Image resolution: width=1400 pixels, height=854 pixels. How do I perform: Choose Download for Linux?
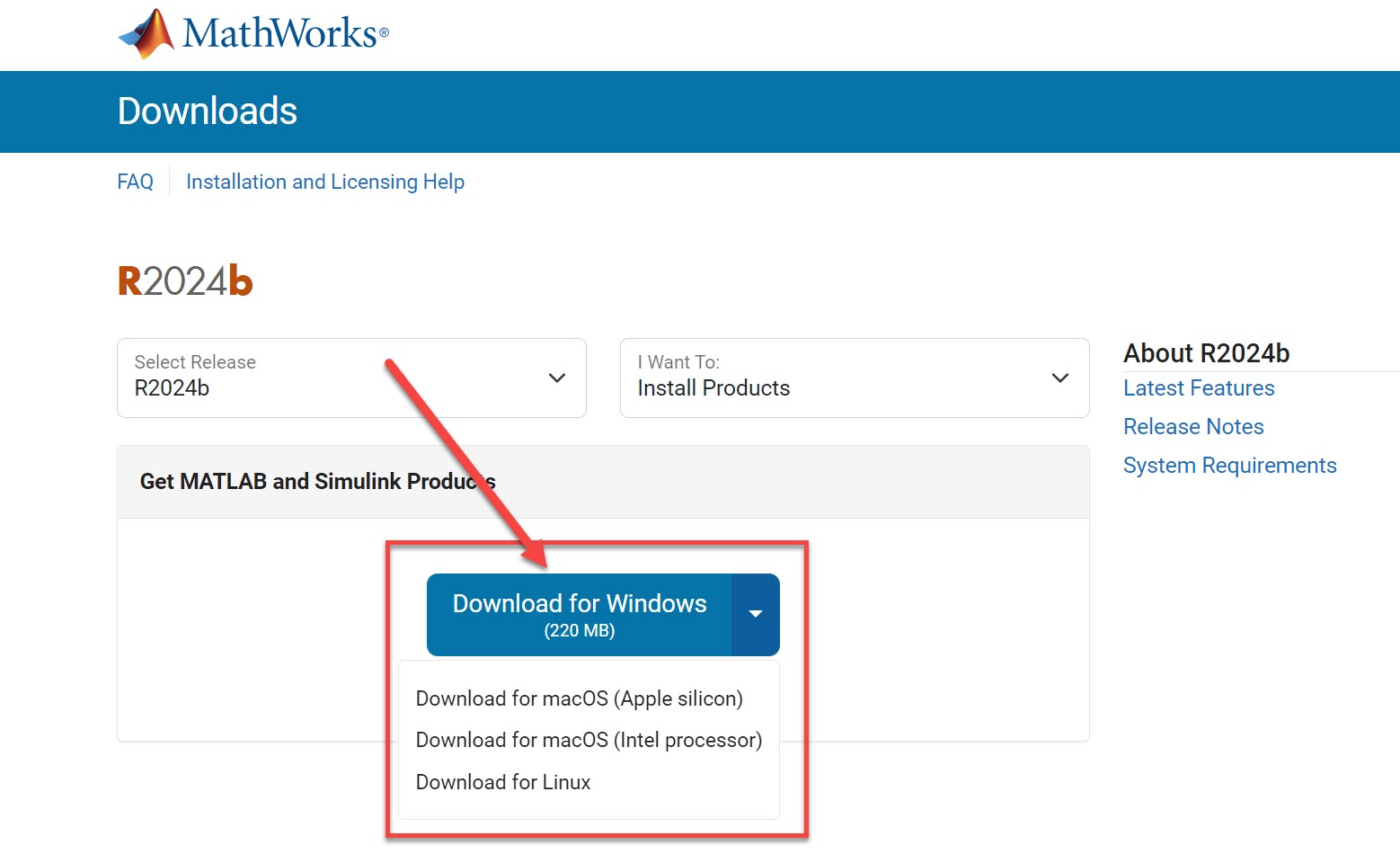(503, 782)
